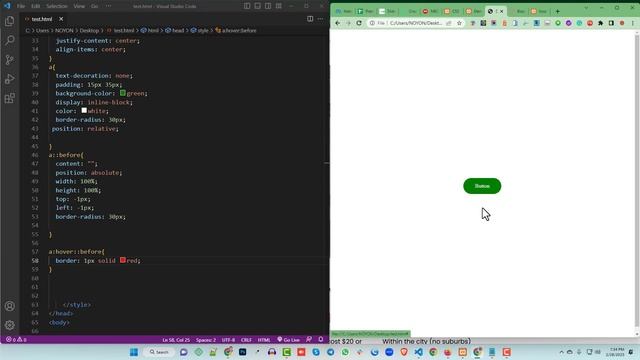640x360 pixels.
Task: Click Desktop breadcrumb folder
Action: point(89,30)
